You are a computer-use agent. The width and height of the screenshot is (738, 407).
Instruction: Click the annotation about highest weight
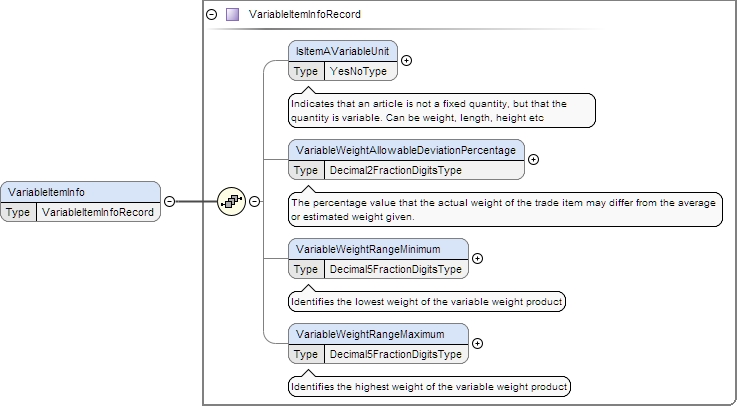(428, 386)
